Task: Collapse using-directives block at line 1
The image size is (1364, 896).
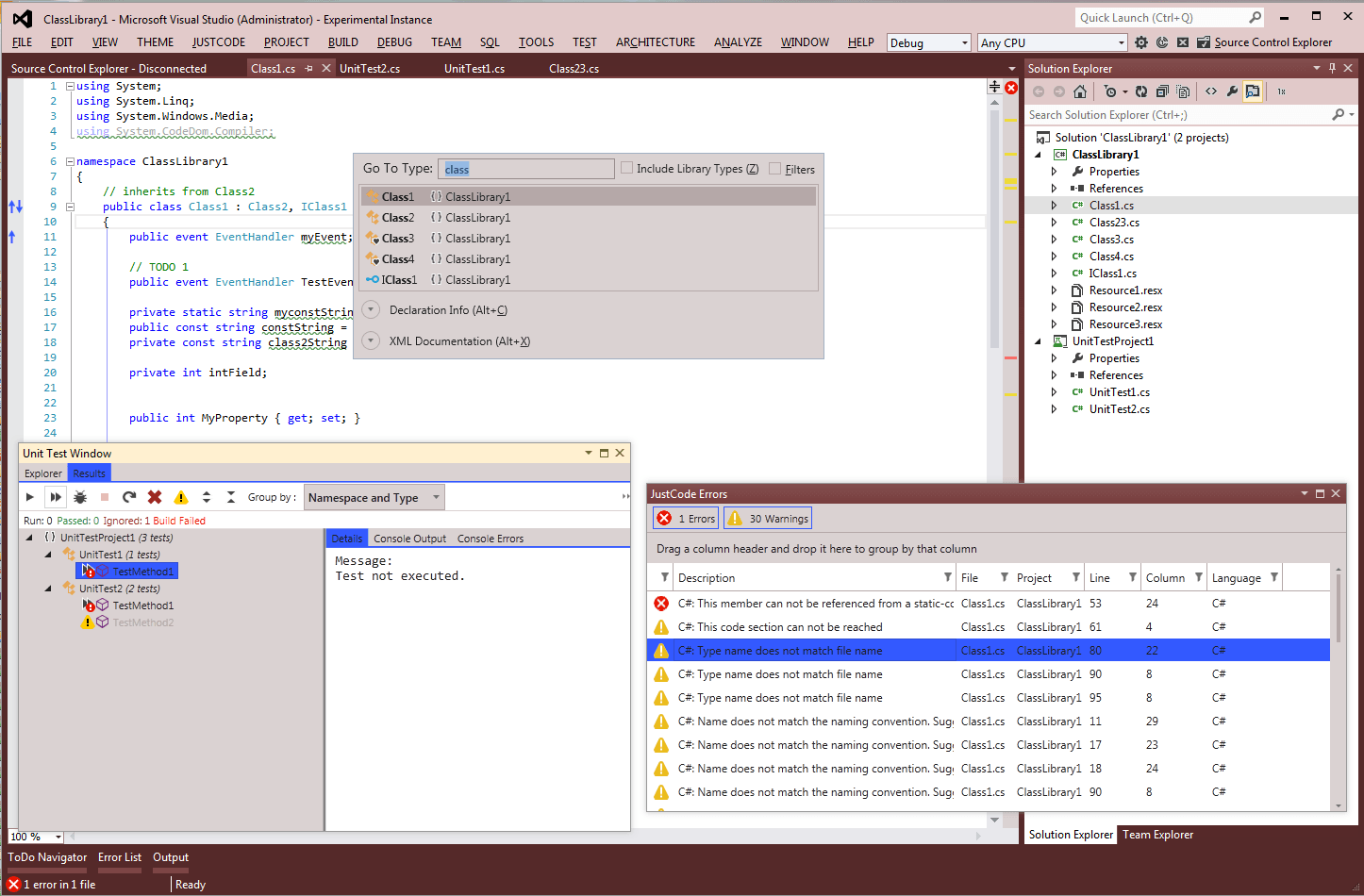Action: point(71,86)
